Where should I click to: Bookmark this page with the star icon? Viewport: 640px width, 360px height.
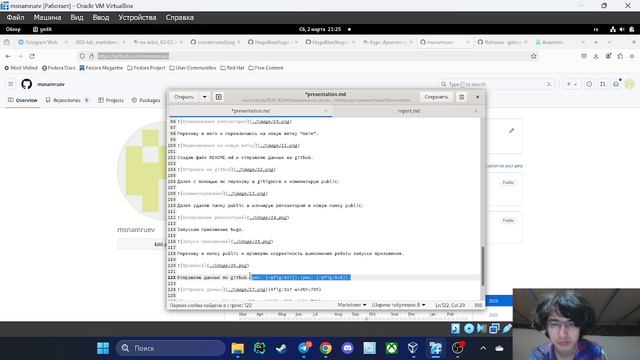tap(533, 56)
